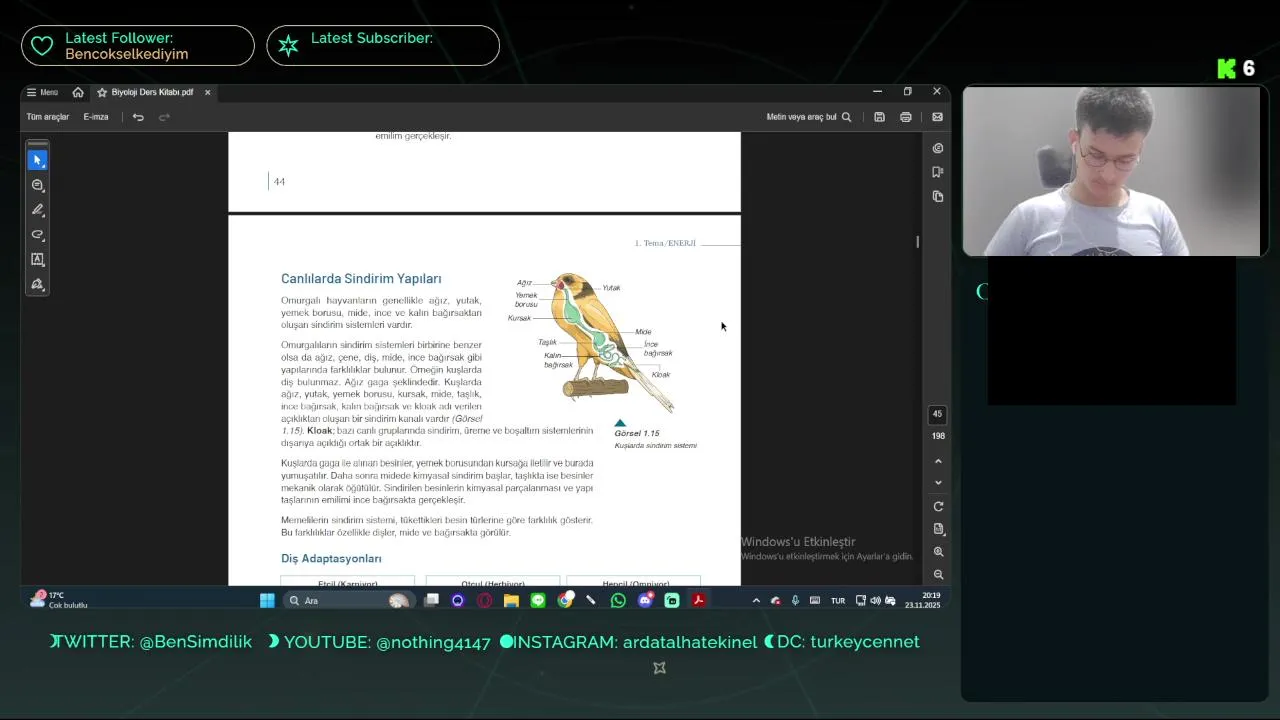
Task: Choose the add text box tool
Action: point(38,259)
